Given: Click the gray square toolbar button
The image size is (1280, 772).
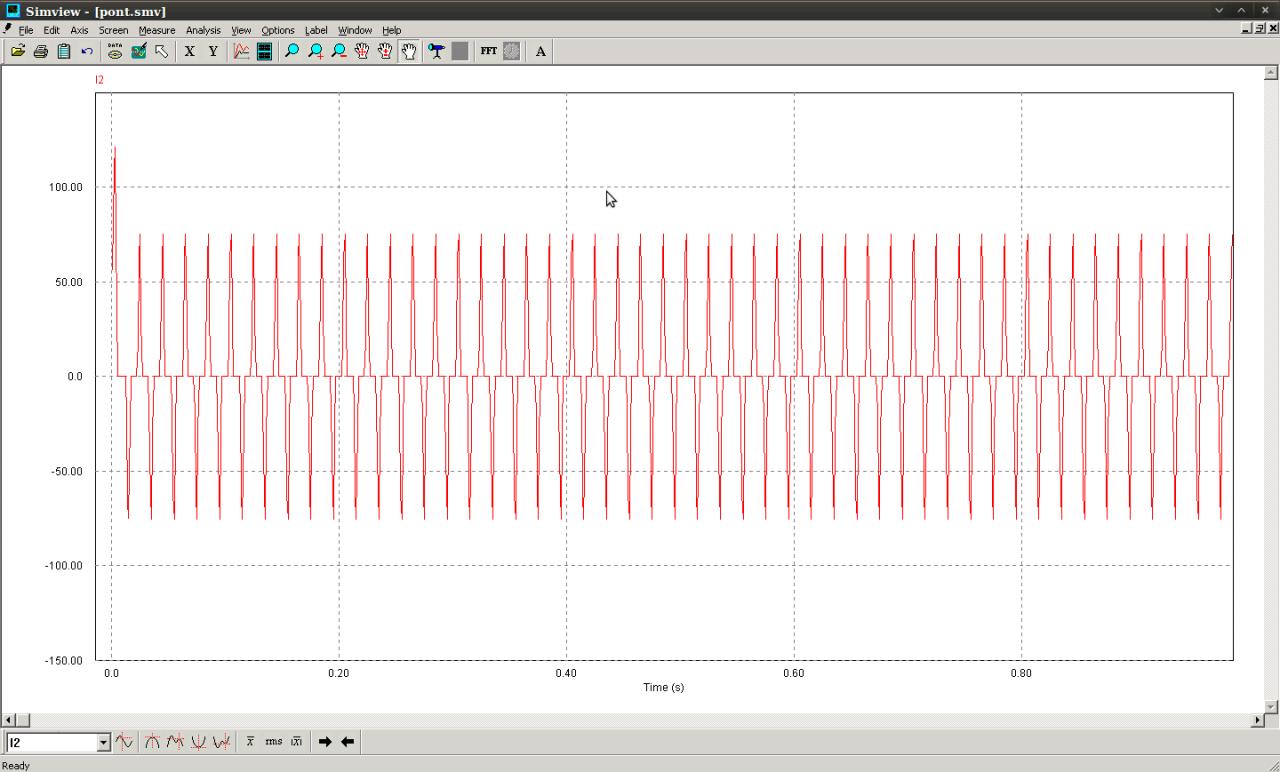Looking at the screenshot, I should tap(460, 51).
